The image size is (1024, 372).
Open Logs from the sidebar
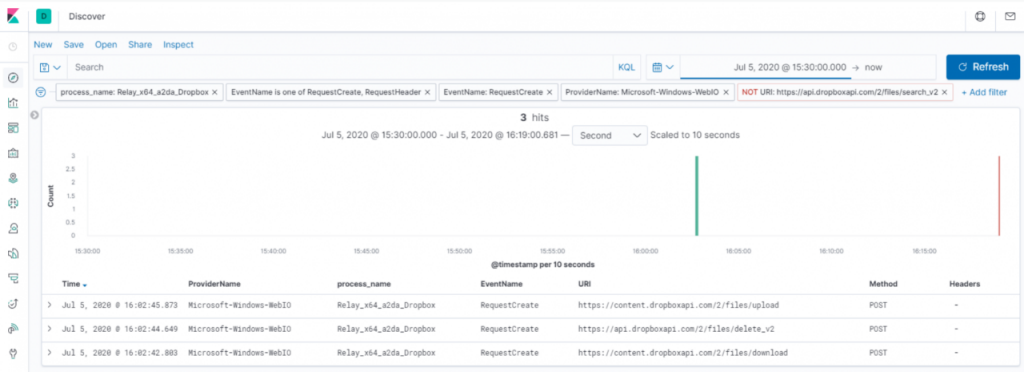pos(13,253)
